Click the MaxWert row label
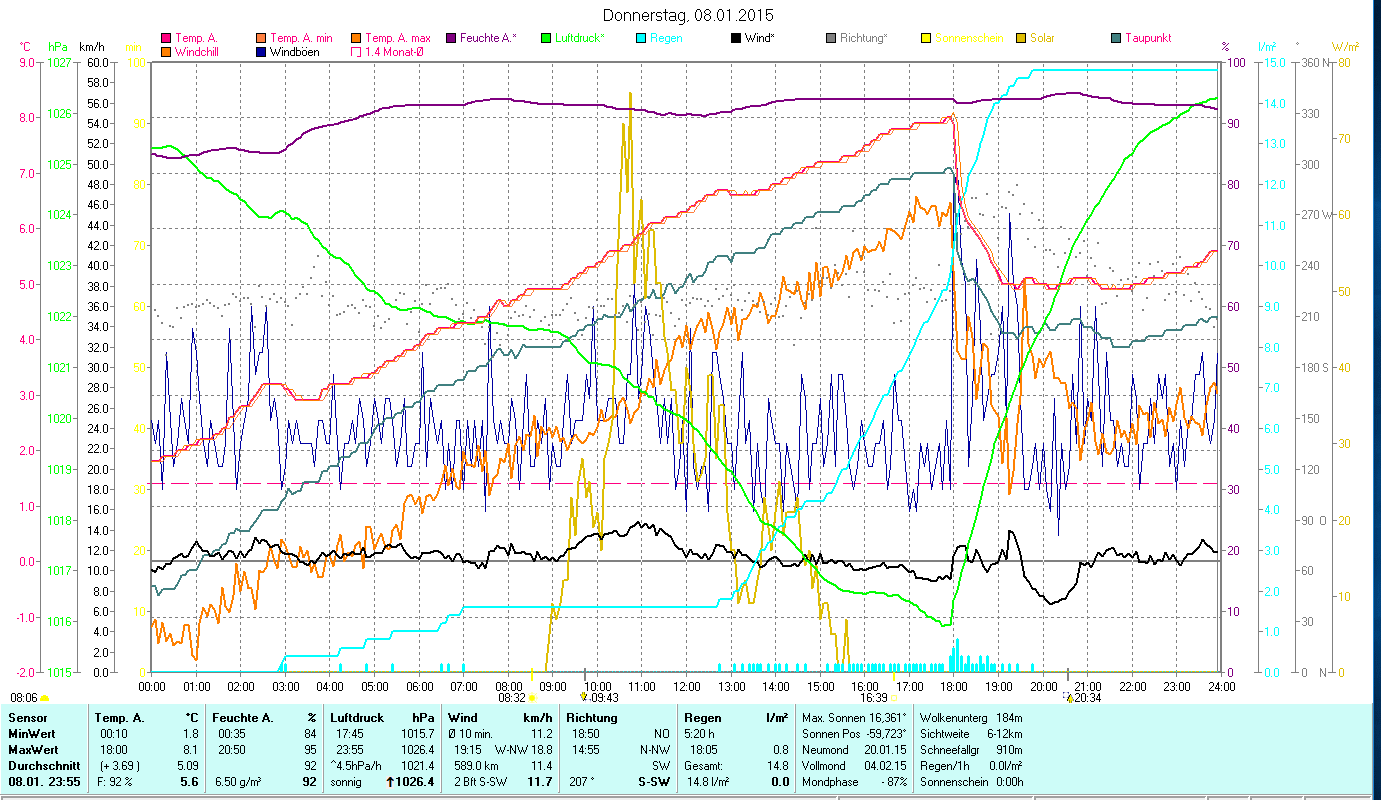The height and width of the screenshot is (800, 1381). tap(34, 749)
